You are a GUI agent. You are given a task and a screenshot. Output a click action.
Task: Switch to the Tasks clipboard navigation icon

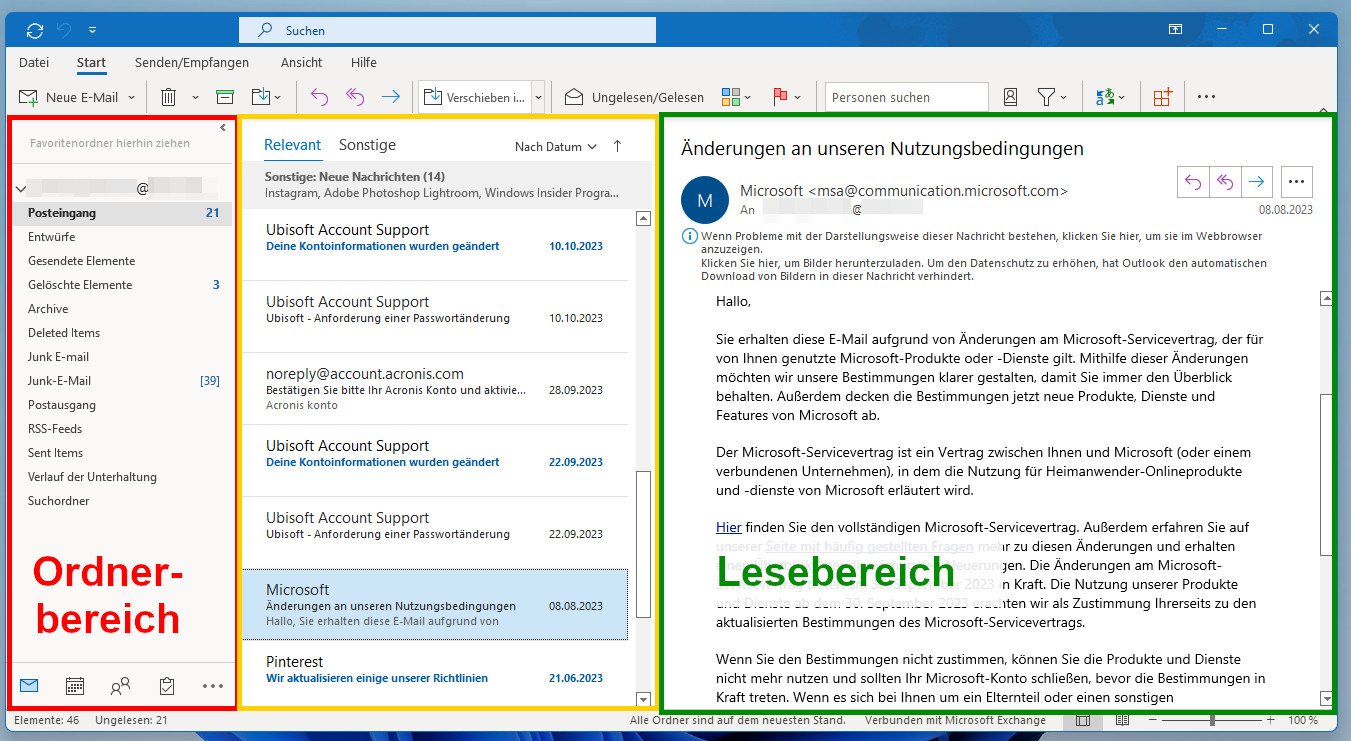coord(167,686)
